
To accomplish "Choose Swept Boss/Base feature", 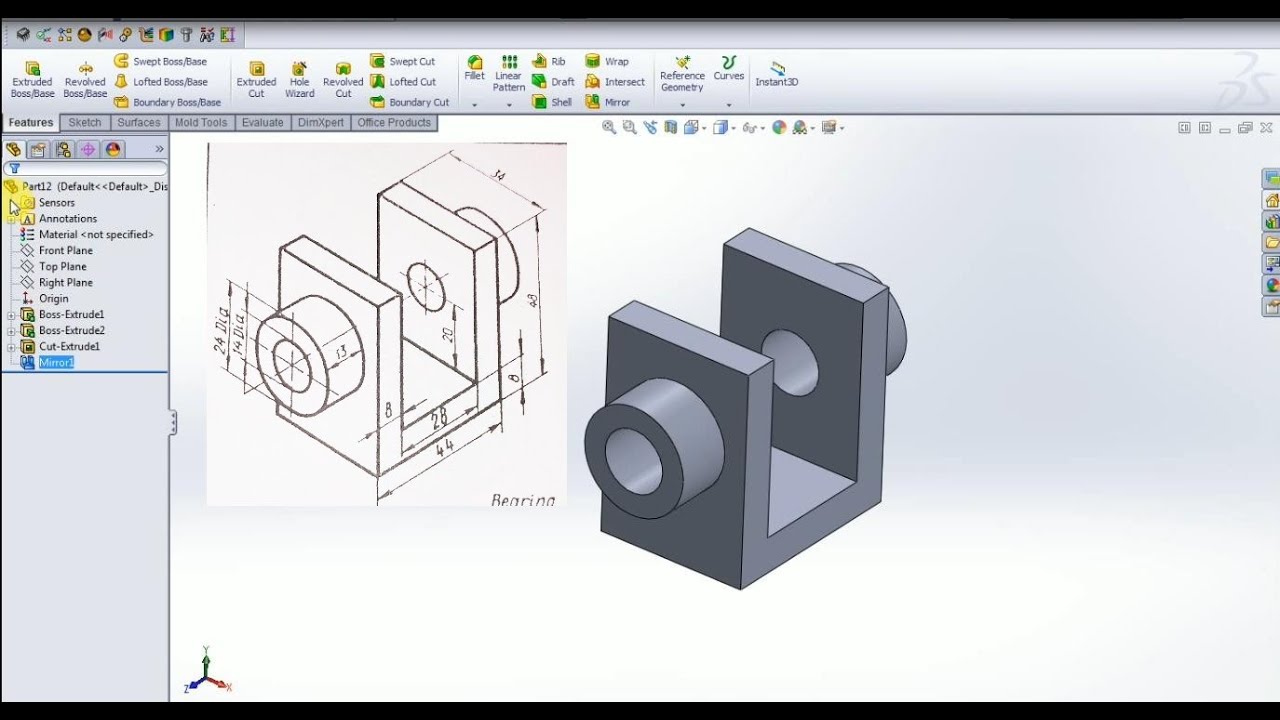I will click(x=161, y=61).
